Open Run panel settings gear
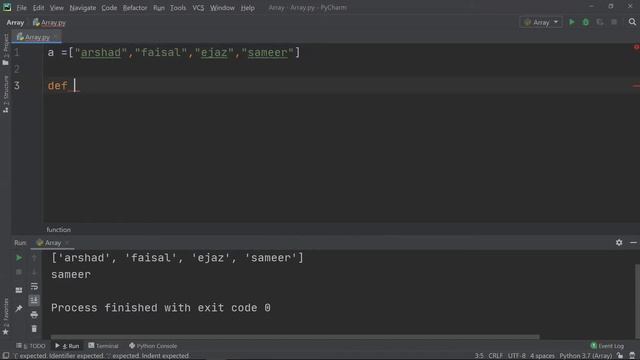The height and width of the screenshot is (360, 640). (619, 243)
